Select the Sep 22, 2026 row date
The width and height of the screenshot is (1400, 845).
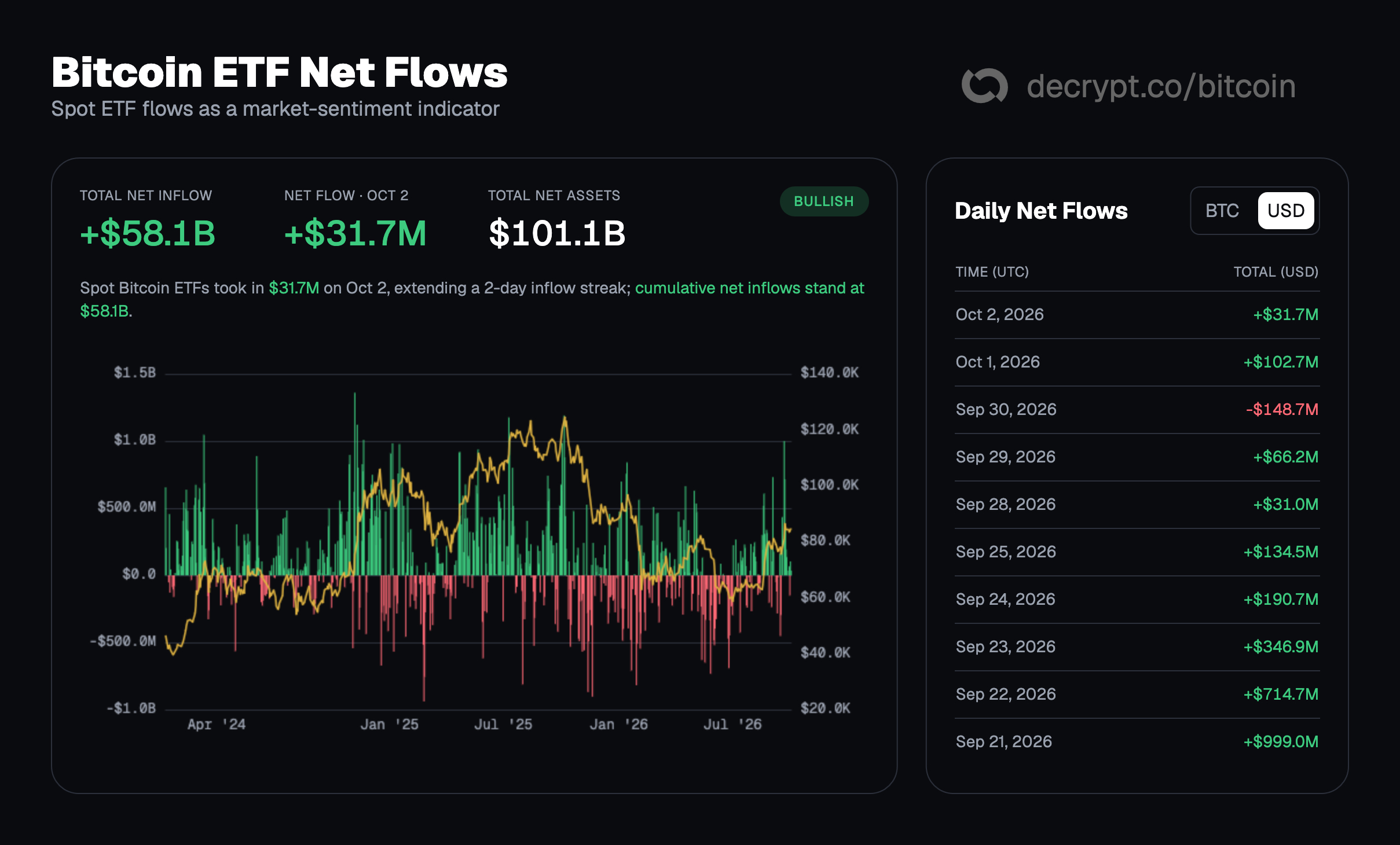coord(1006,694)
